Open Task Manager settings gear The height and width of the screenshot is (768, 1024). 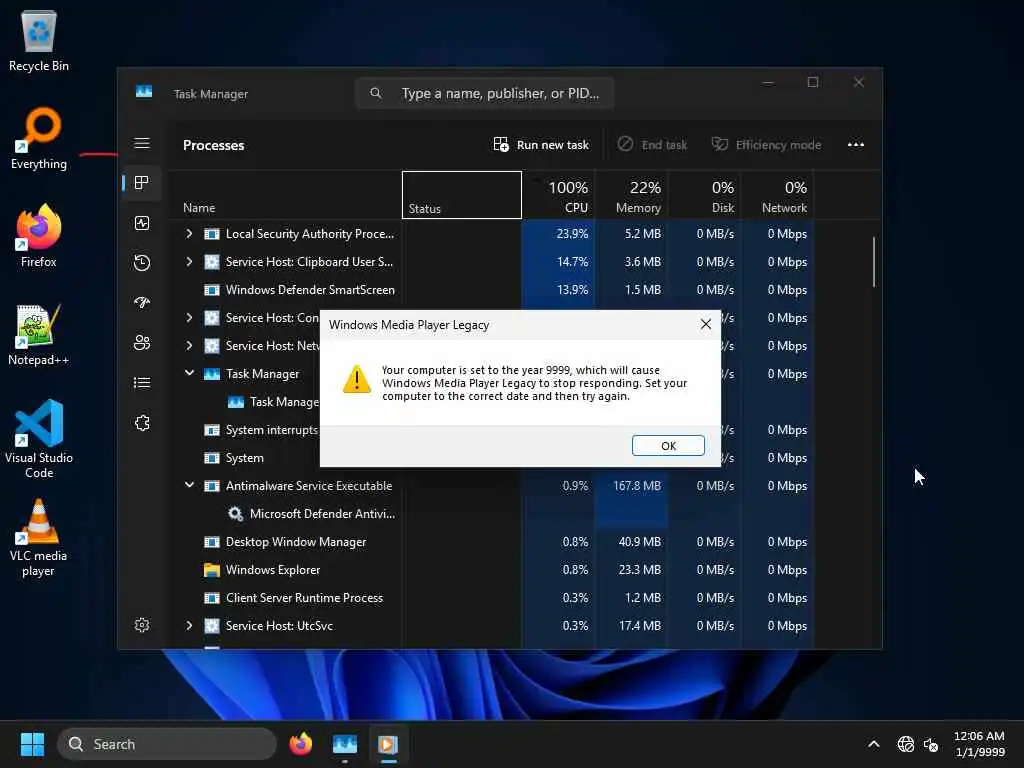[142, 625]
